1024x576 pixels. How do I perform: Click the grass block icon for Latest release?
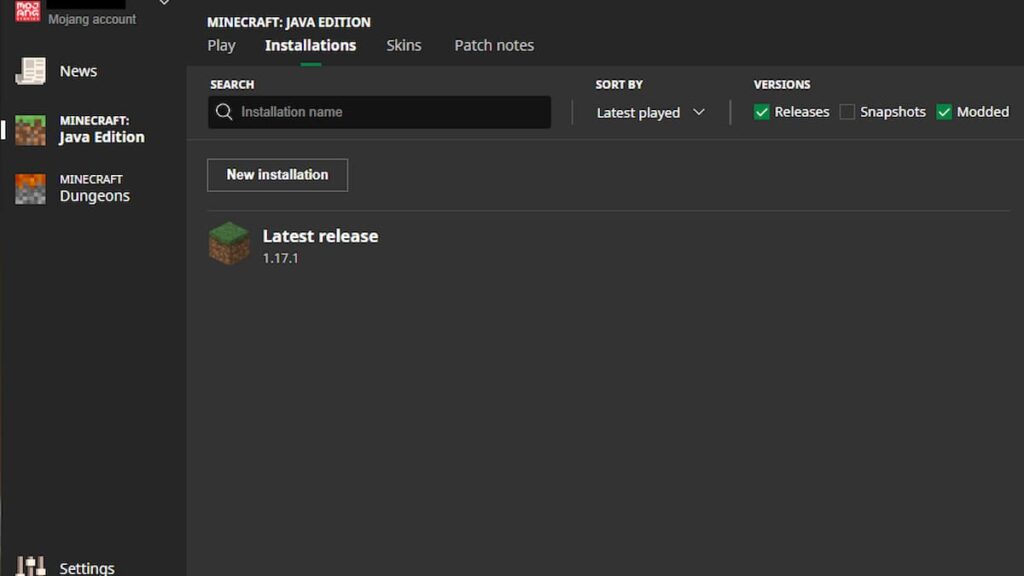[229, 245]
